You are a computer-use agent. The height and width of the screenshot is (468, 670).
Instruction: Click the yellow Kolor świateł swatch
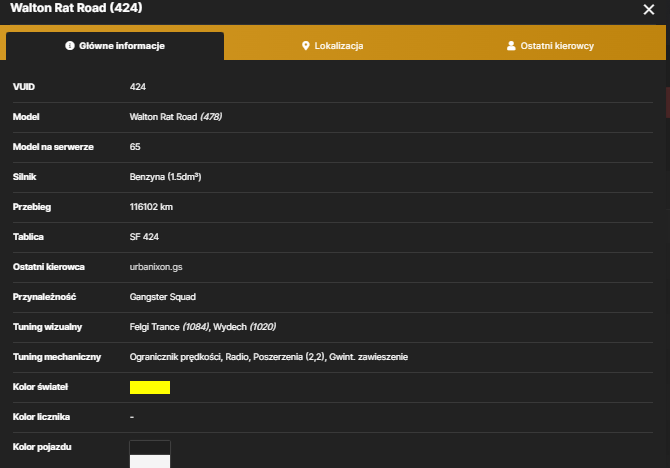pos(150,387)
